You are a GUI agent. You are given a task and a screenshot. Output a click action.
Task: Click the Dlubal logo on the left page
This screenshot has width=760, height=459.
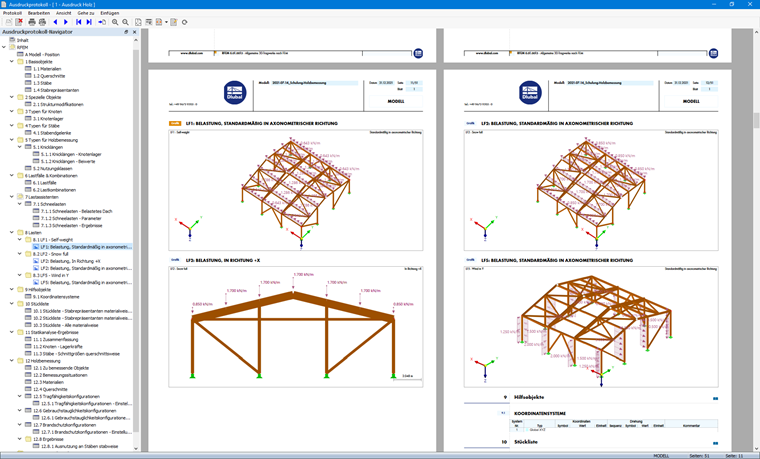click(235, 93)
